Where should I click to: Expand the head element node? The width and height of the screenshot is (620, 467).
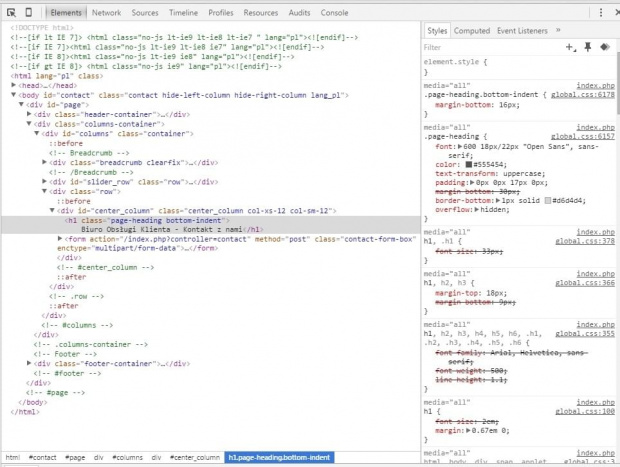pos(15,85)
